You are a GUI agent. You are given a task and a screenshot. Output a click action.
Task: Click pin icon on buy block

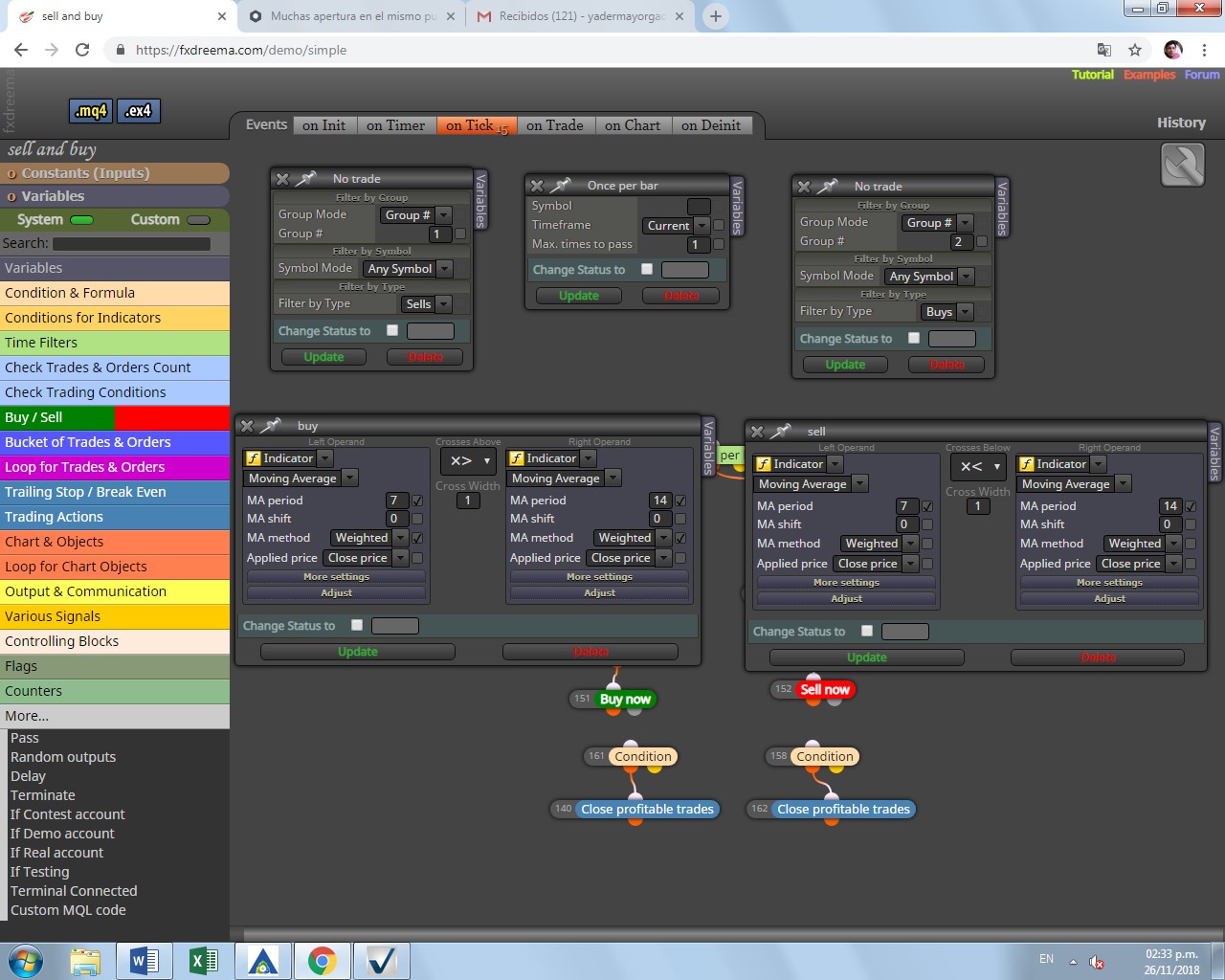click(272, 425)
